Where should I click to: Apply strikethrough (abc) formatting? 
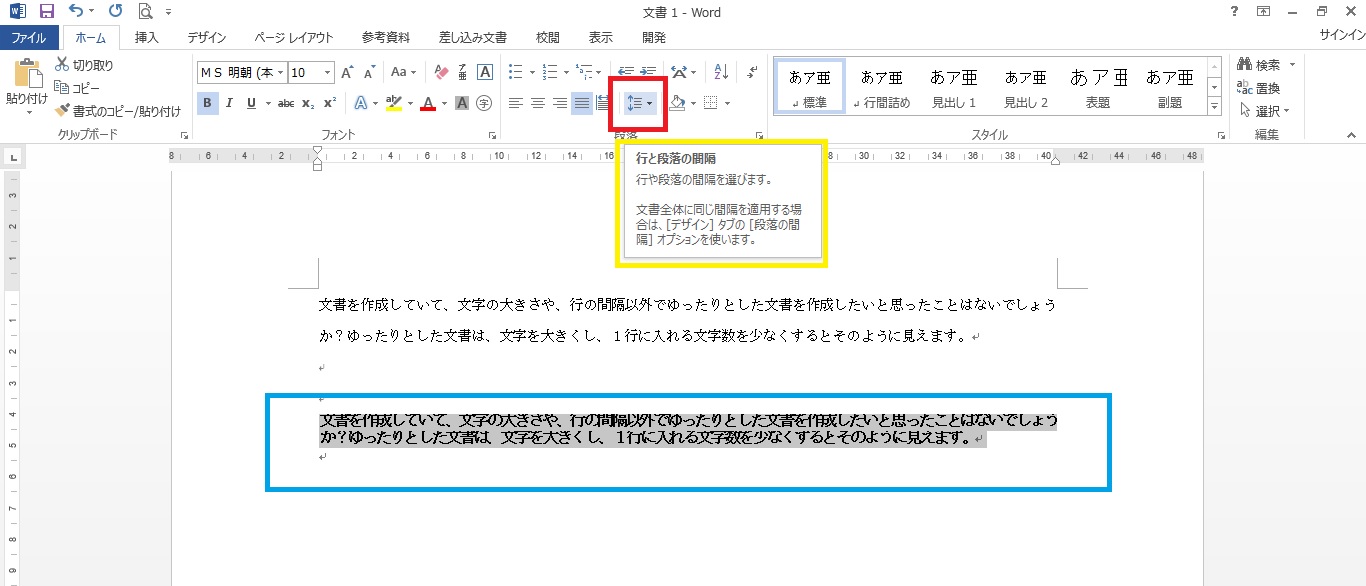click(286, 103)
